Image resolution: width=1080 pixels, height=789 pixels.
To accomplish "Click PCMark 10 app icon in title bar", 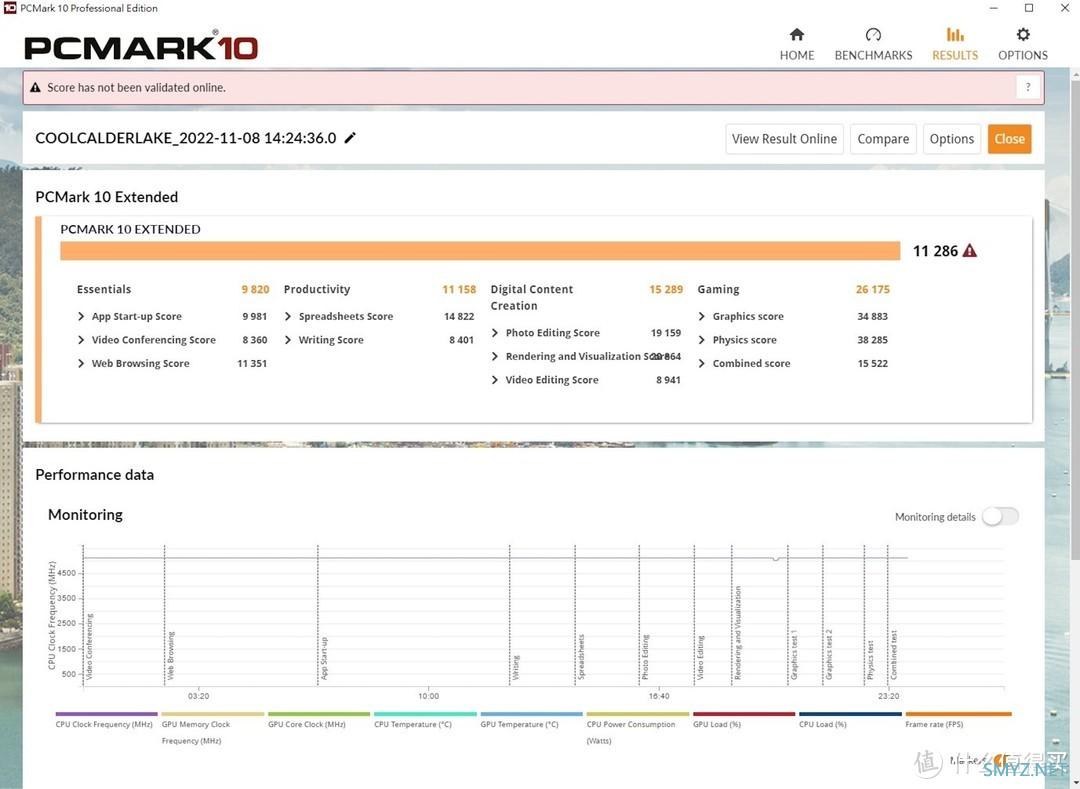I will [10, 8].
